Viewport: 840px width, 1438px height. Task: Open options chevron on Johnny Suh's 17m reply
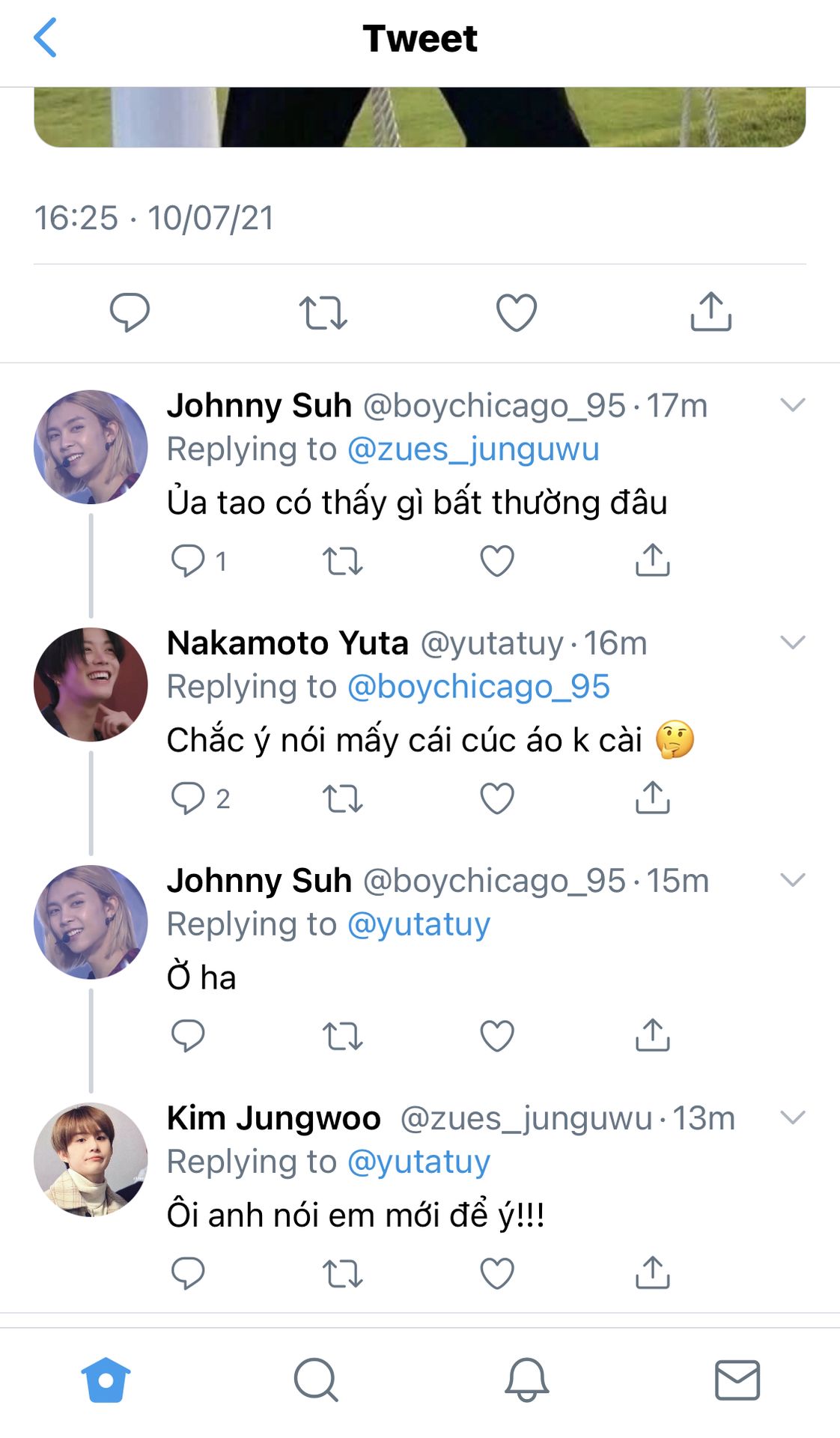pyautogui.click(x=792, y=405)
